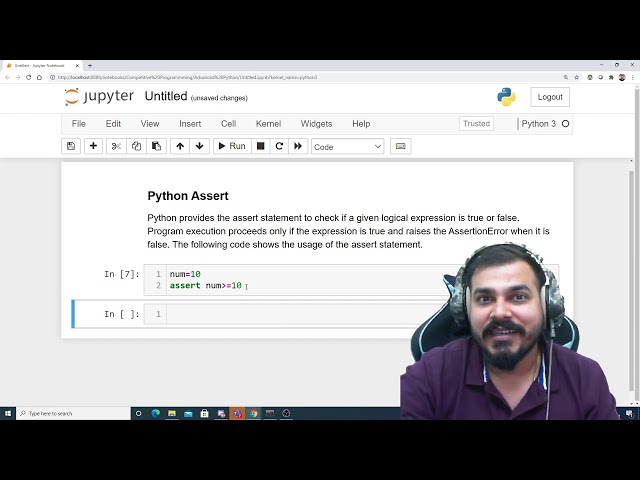The width and height of the screenshot is (640, 480).
Task: Click the zoom magnifier icon in address bar
Action: coord(566,77)
